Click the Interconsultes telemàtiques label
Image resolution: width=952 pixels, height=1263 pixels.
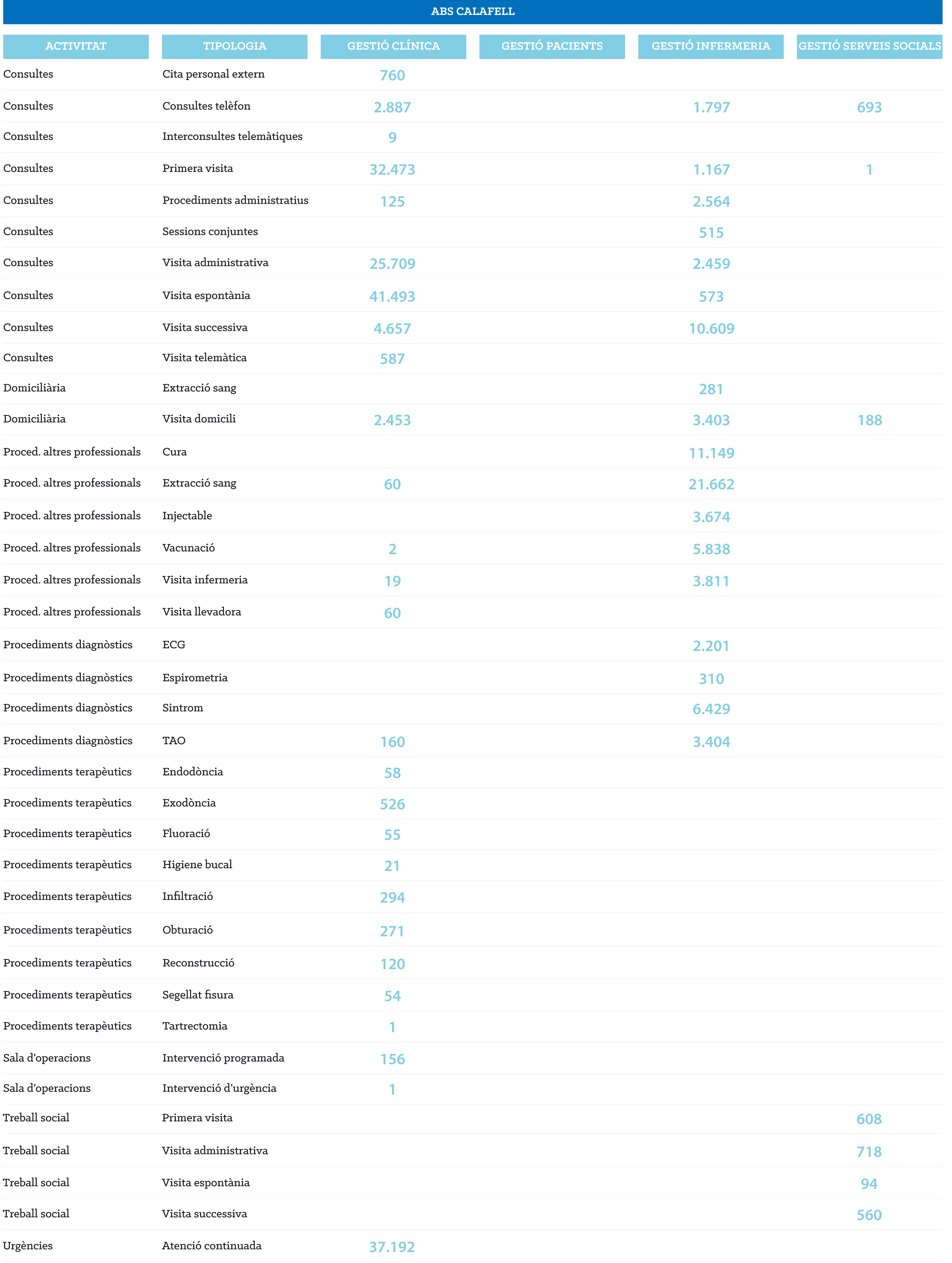[x=233, y=136]
